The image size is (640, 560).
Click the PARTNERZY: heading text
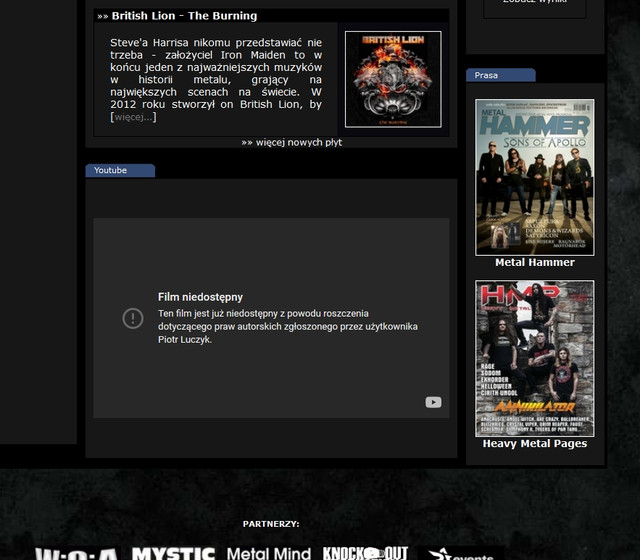click(271, 524)
